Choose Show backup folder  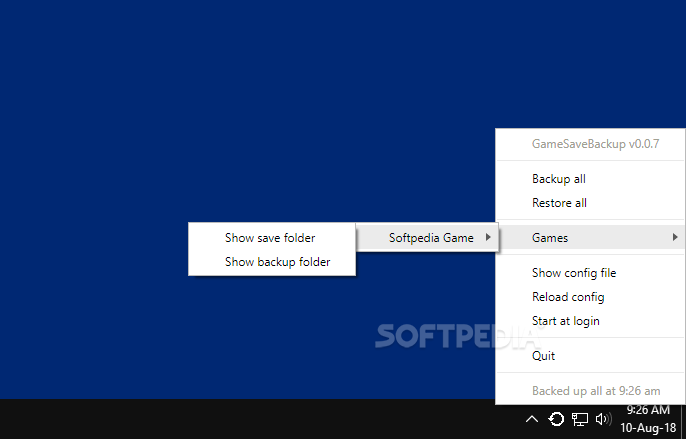tap(272, 262)
